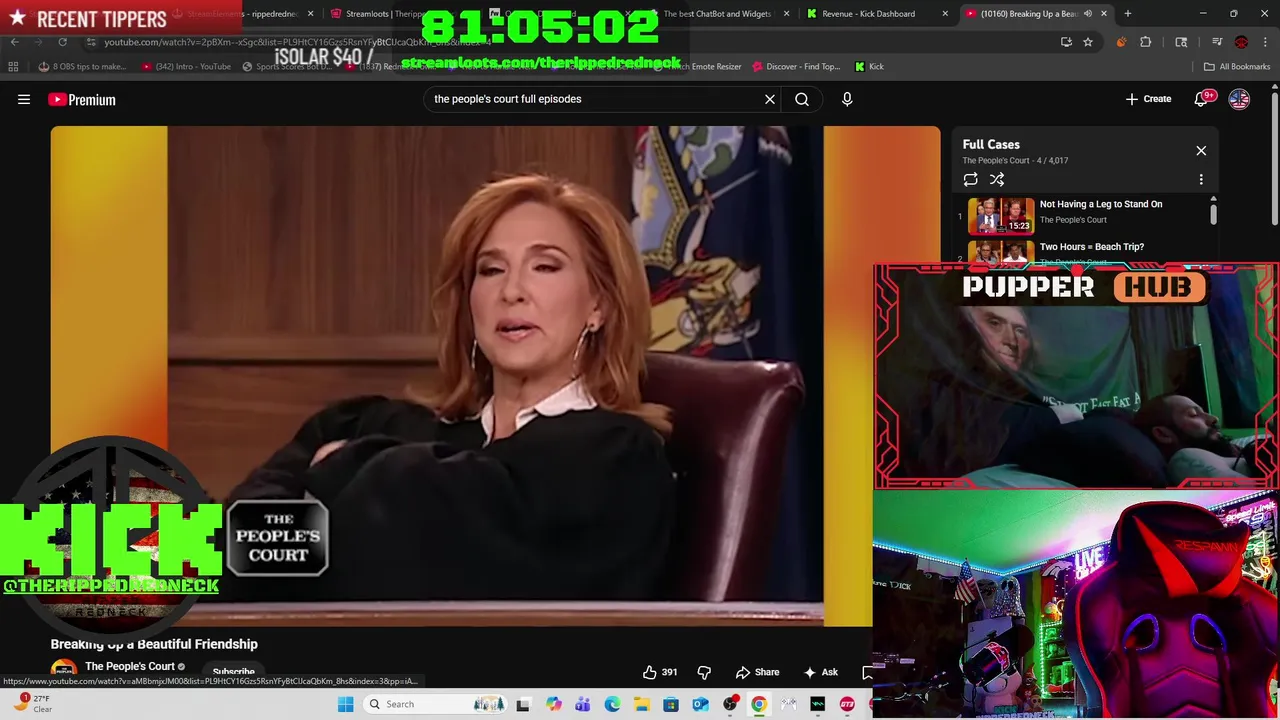Click the address bar URL

297,42
